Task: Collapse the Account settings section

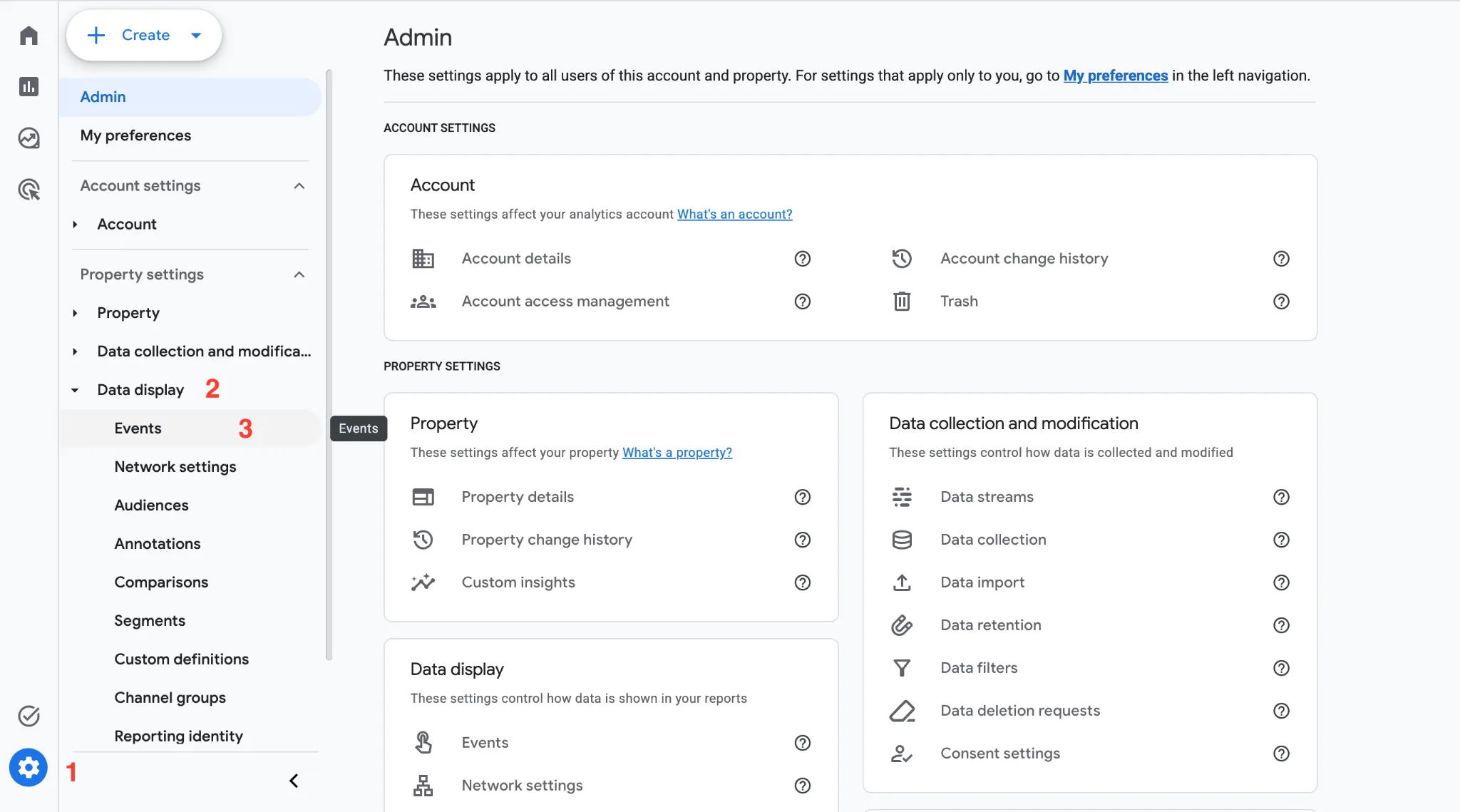Action: [x=299, y=186]
